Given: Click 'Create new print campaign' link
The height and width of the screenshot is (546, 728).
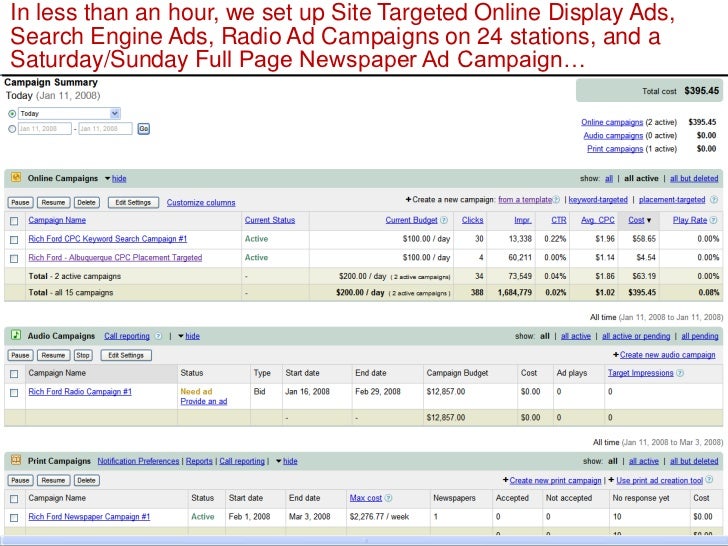Looking at the screenshot, I should click(555, 480).
